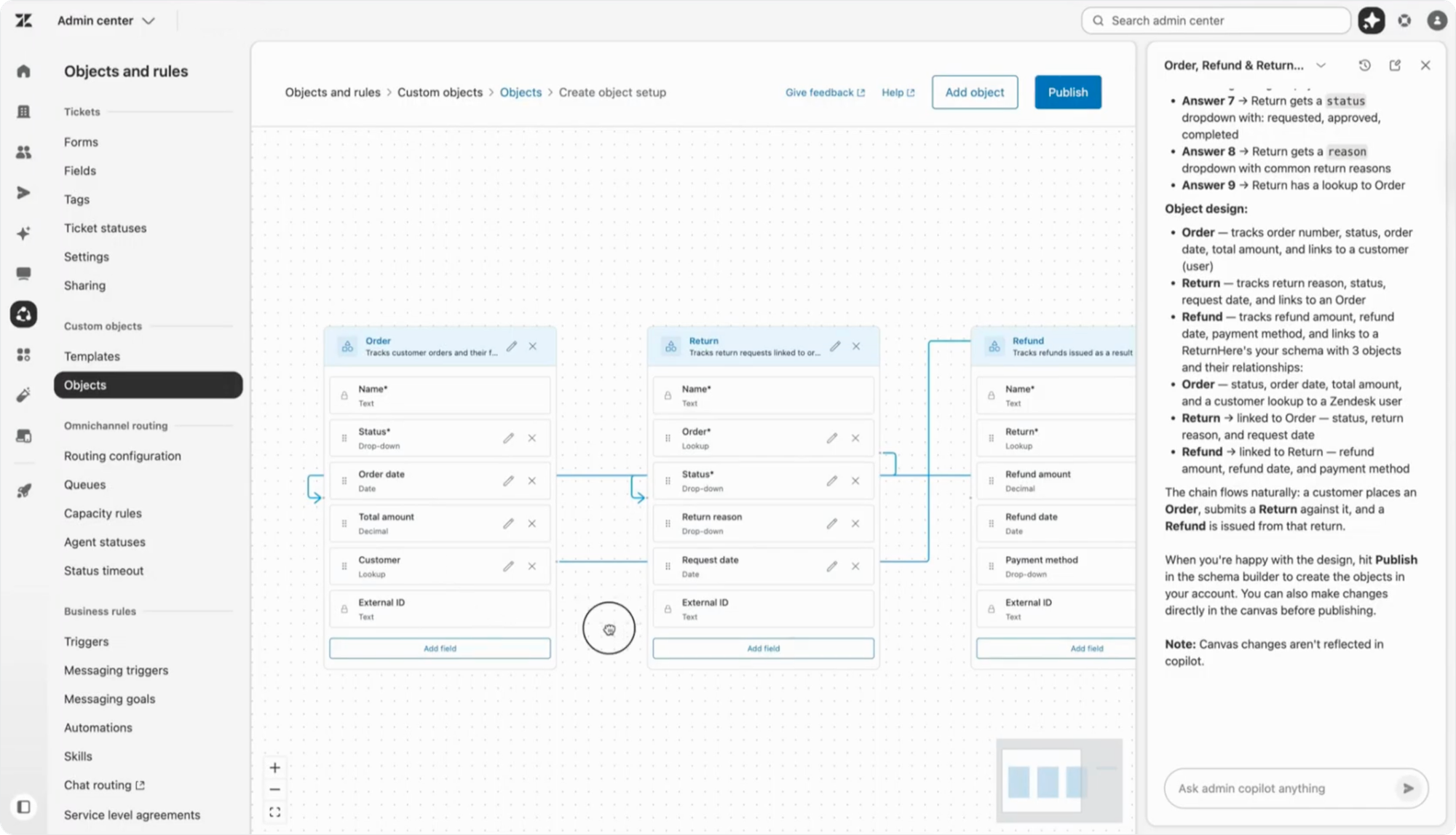Open the Workspaces monitor icon in rail

point(23,274)
